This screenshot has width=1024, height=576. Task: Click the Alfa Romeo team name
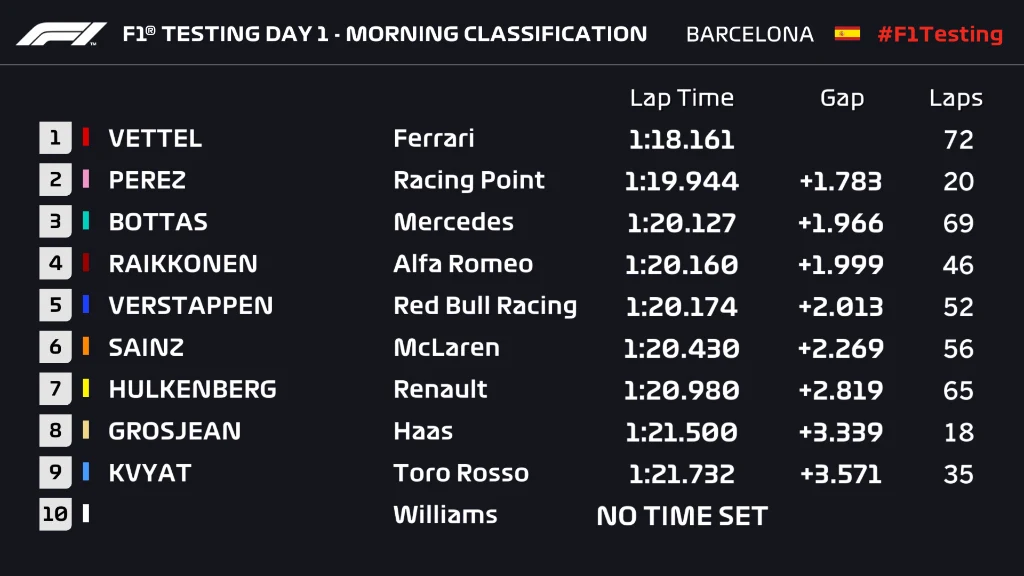[463, 264]
